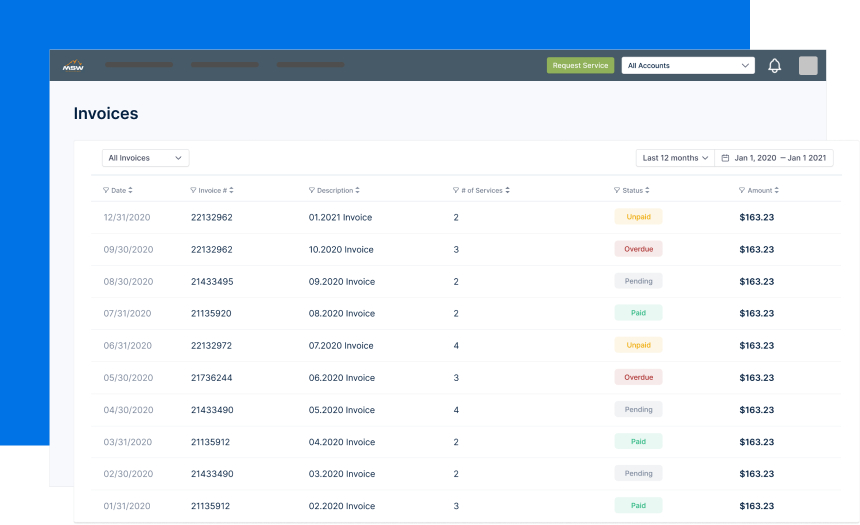Click the filter icon beside # of Services

[456, 190]
